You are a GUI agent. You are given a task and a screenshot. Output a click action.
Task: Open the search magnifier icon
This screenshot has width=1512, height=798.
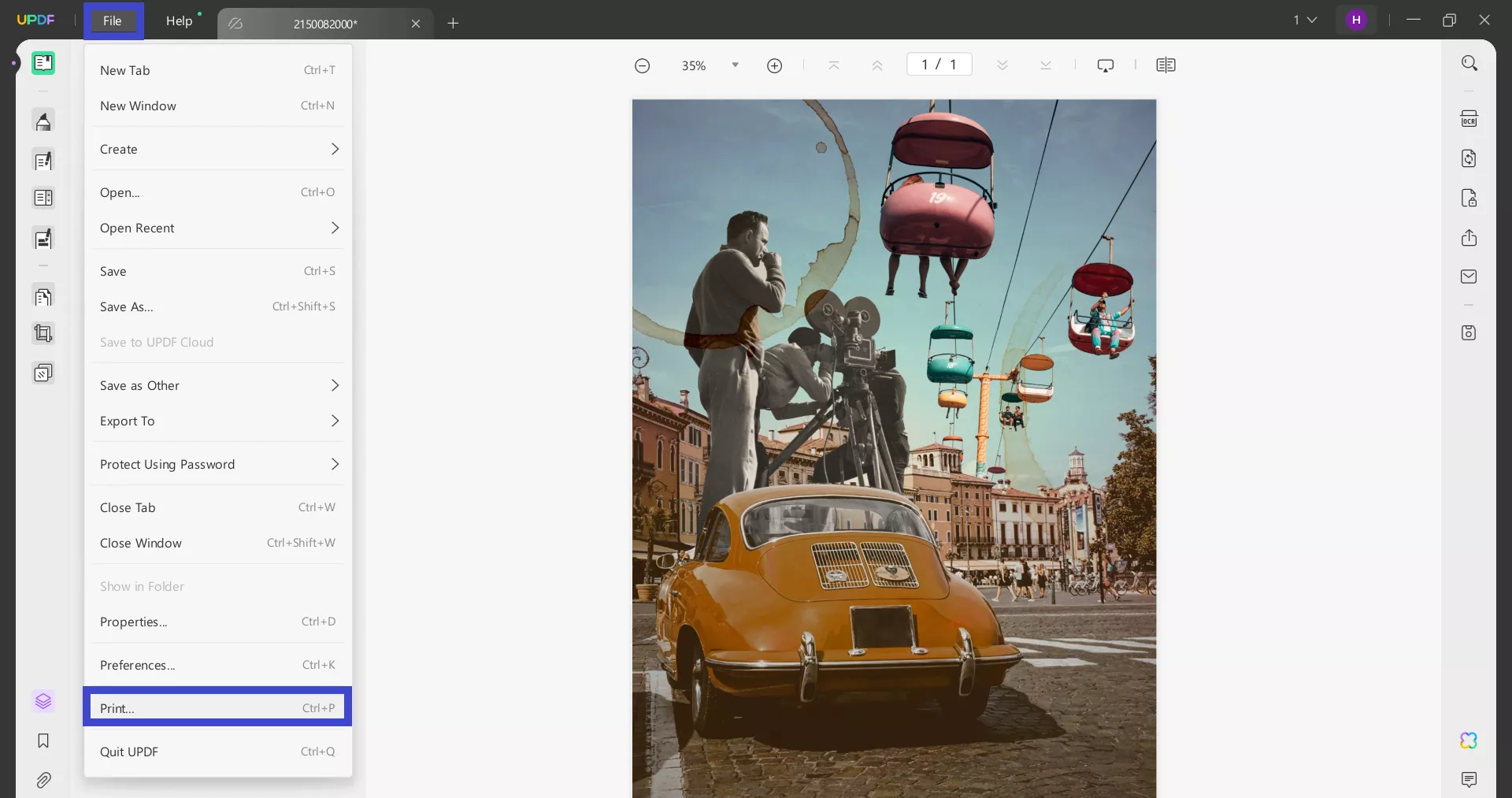1469,63
